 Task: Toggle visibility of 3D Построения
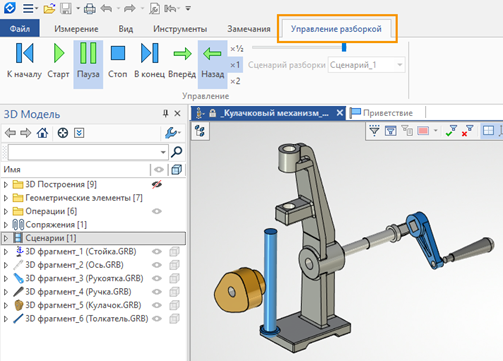157,184
